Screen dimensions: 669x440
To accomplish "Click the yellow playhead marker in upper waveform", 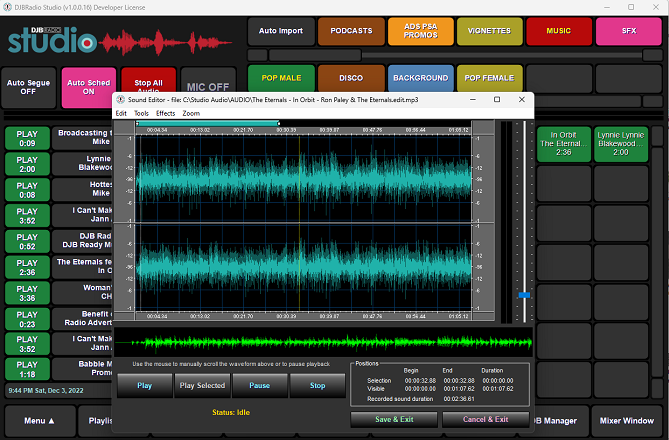I will [x=300, y=179].
